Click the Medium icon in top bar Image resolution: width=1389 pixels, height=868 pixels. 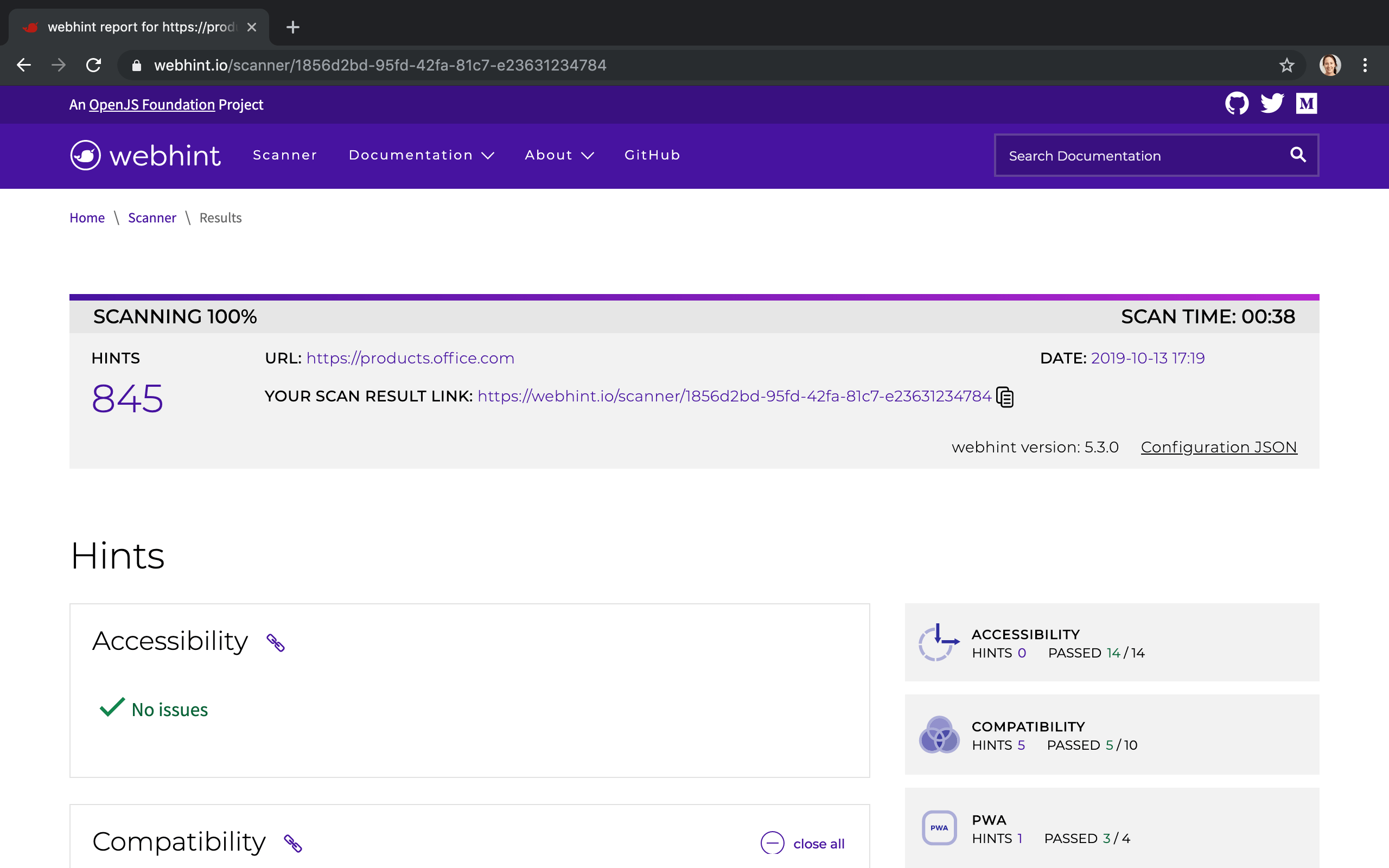coord(1307,103)
